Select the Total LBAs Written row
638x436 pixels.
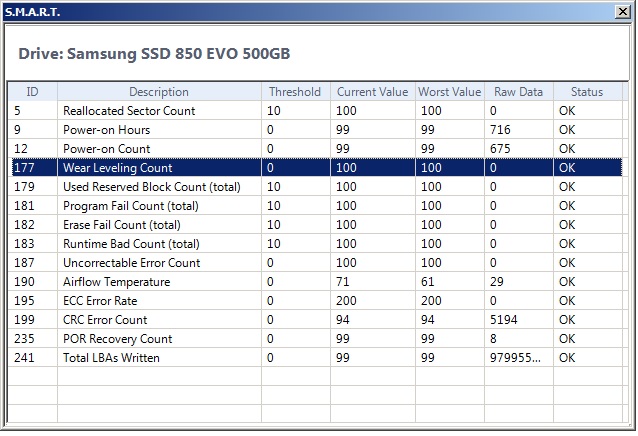(315, 358)
